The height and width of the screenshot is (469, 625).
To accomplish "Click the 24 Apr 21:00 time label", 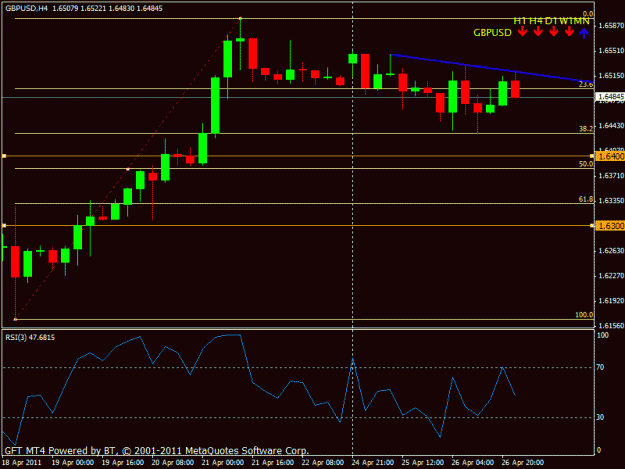I will tap(373, 463).
